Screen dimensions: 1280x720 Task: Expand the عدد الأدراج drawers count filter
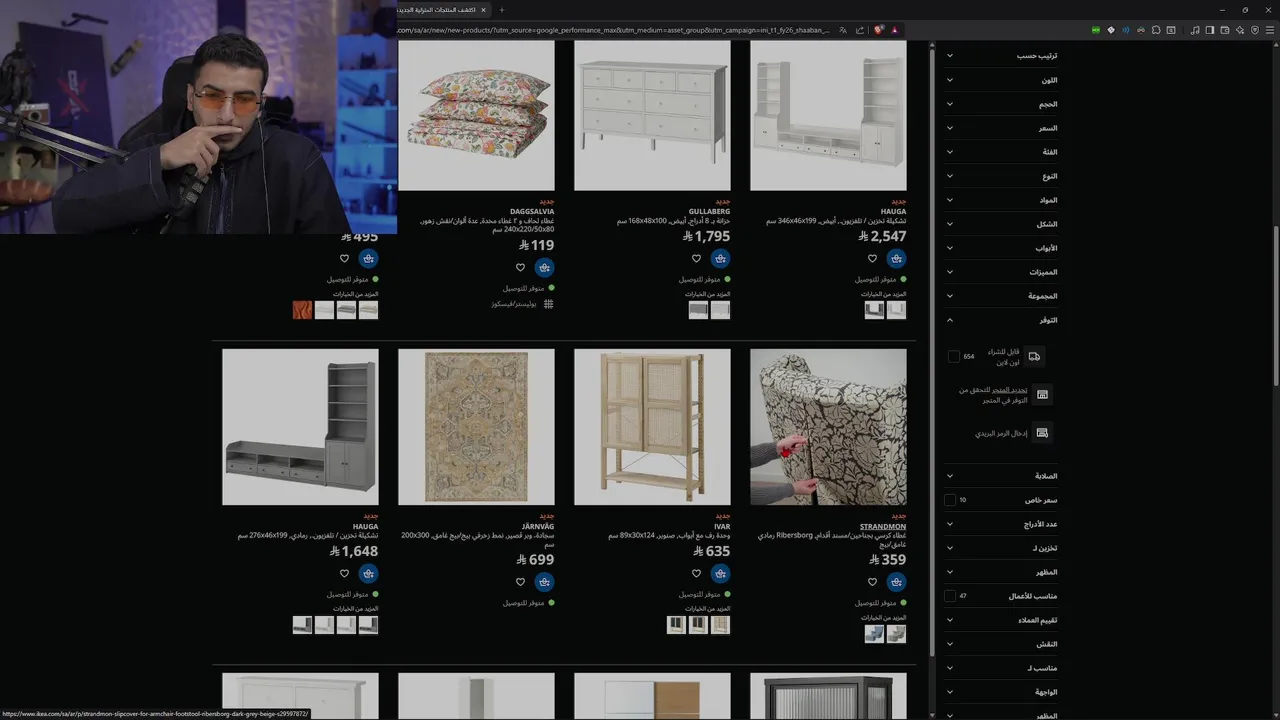click(1001, 524)
